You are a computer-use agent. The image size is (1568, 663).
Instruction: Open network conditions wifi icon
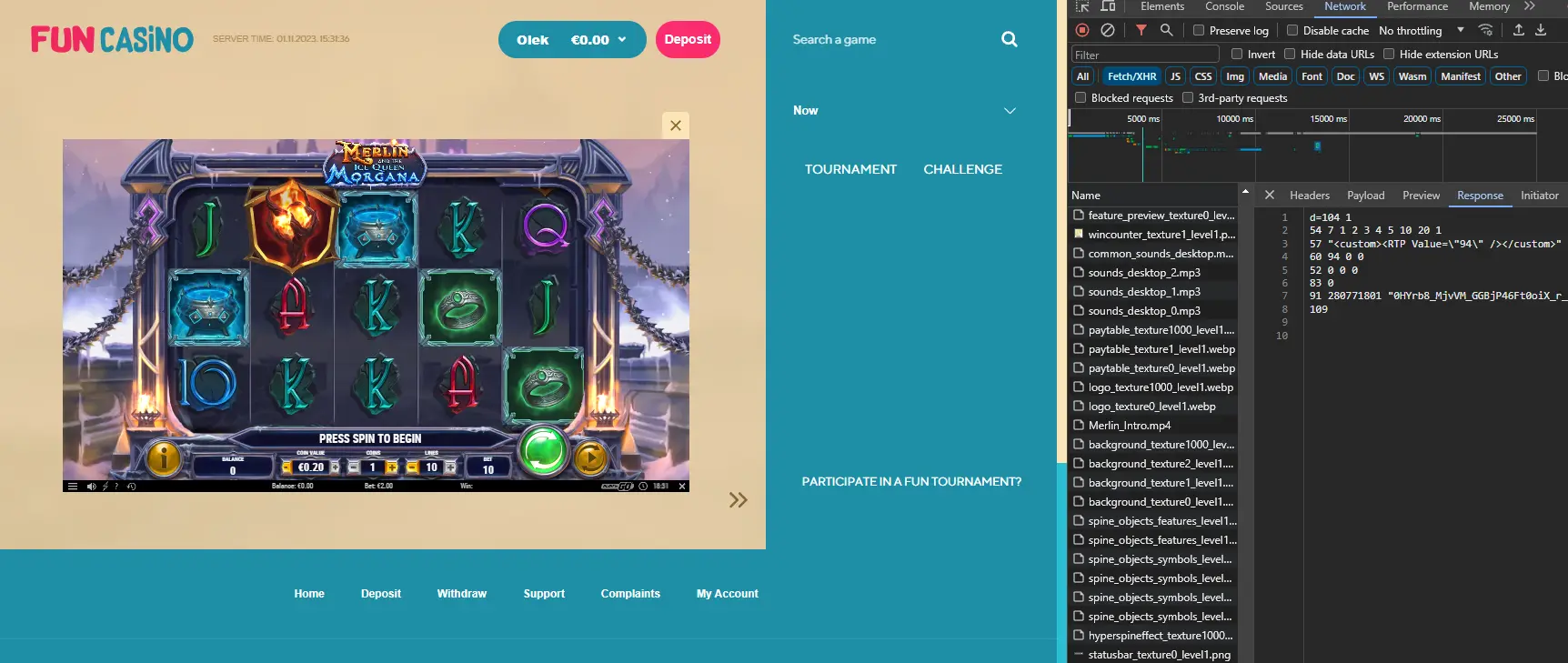tap(1485, 30)
